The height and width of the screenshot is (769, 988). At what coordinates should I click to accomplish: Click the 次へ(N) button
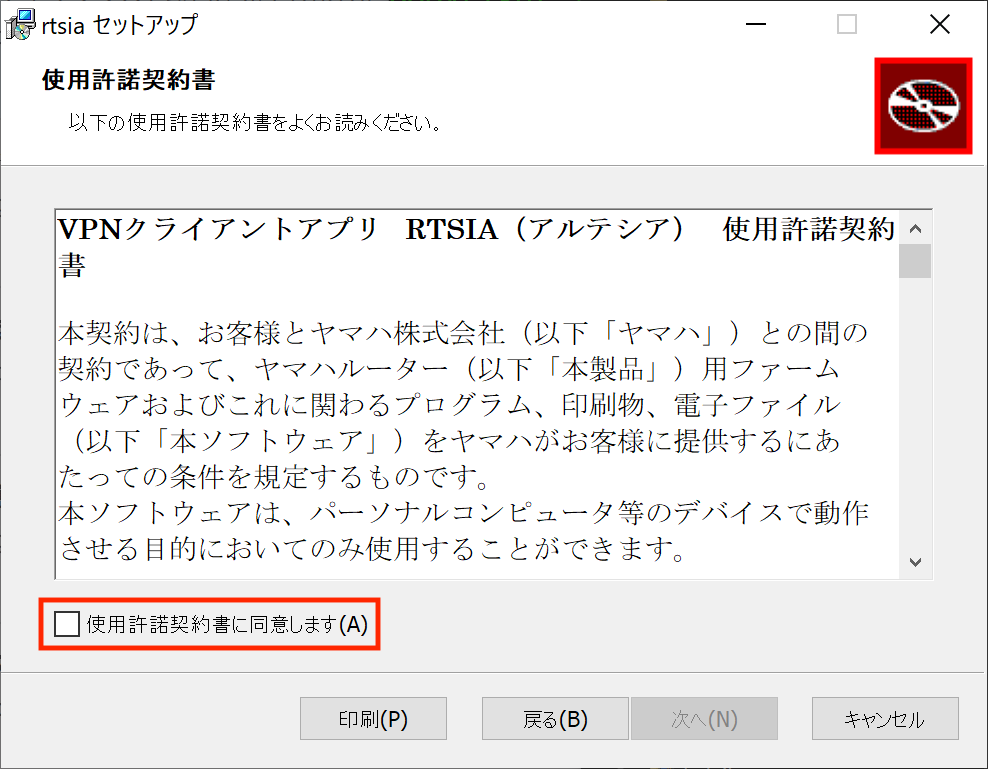704,718
